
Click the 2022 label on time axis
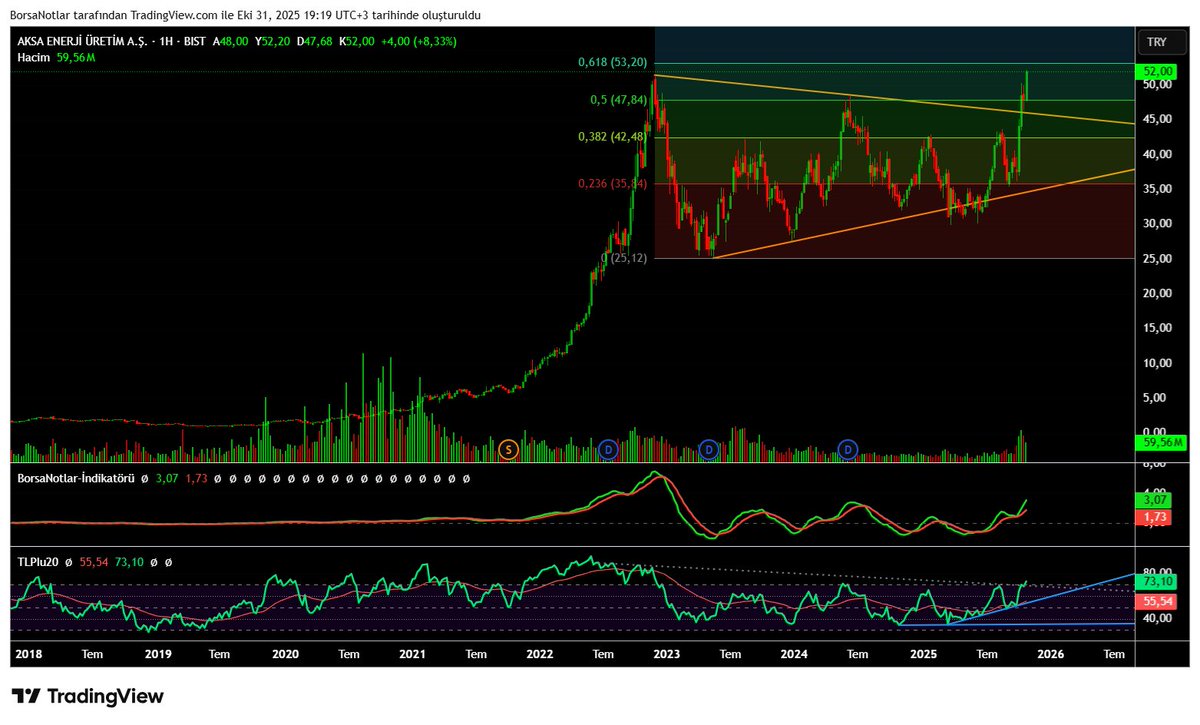point(540,654)
